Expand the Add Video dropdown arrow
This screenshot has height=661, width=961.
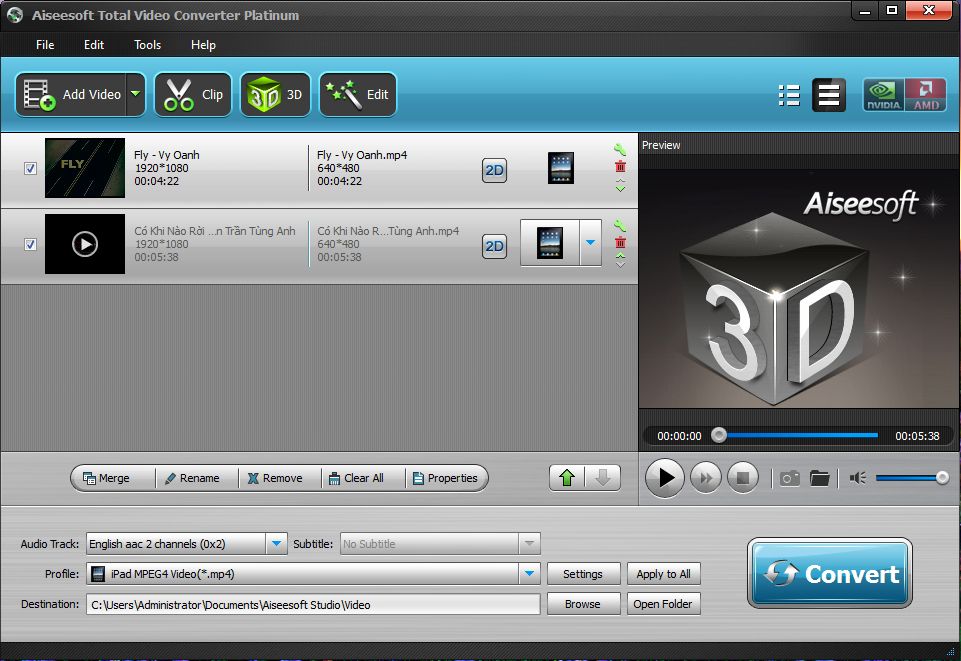(x=136, y=94)
